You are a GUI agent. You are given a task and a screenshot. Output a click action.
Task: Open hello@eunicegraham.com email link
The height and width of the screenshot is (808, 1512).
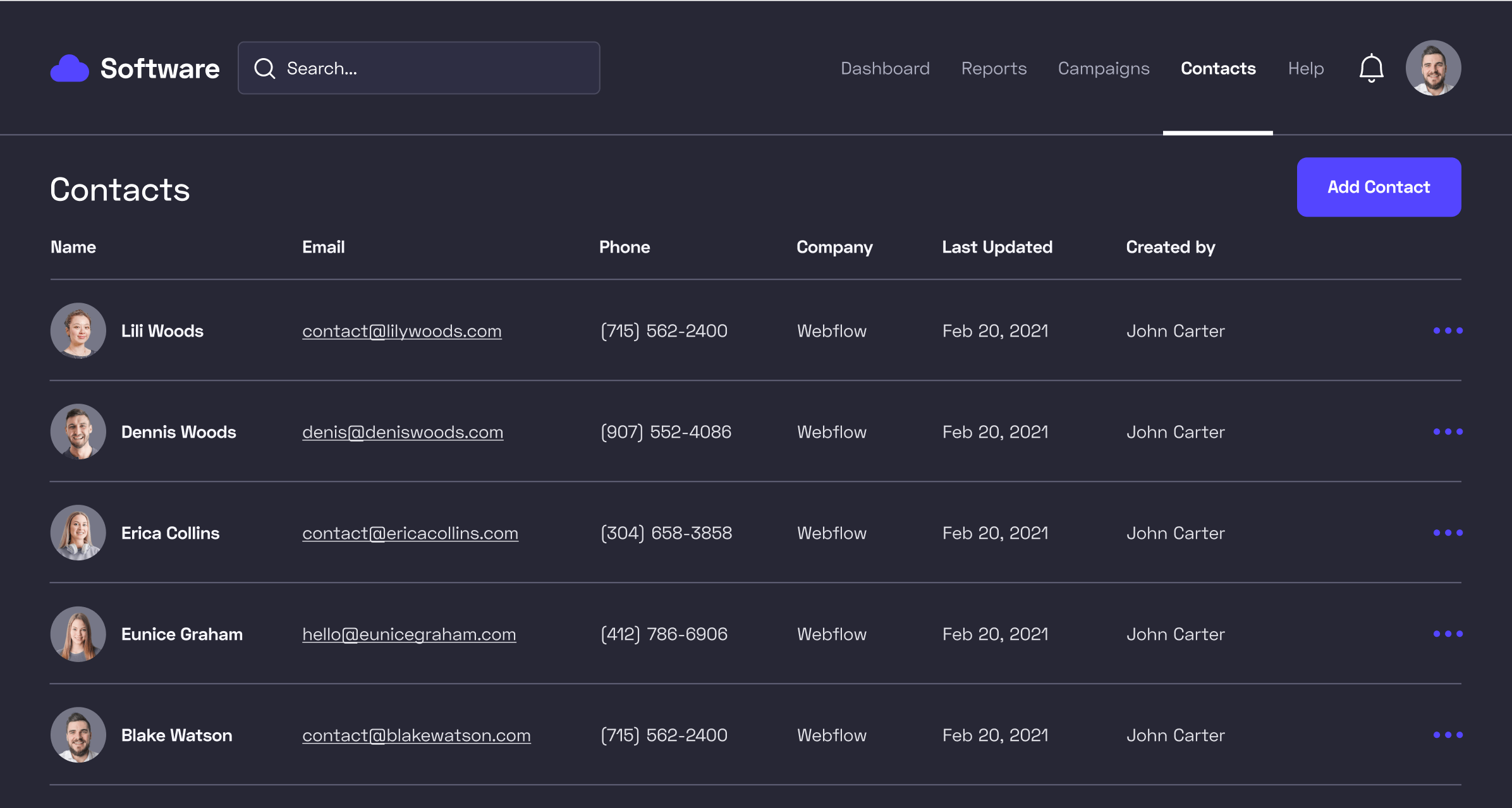[x=409, y=634]
